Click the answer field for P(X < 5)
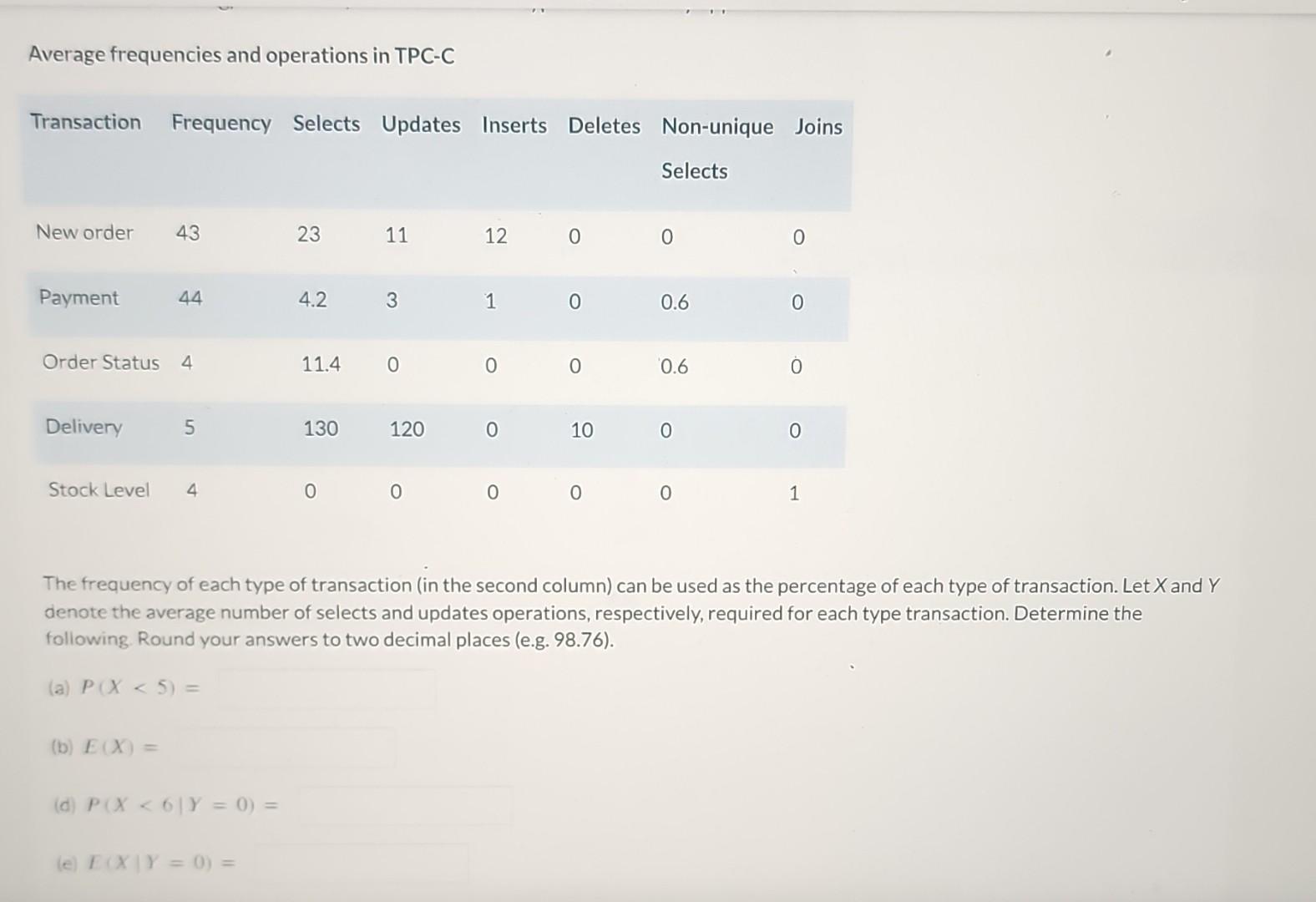 (326, 687)
